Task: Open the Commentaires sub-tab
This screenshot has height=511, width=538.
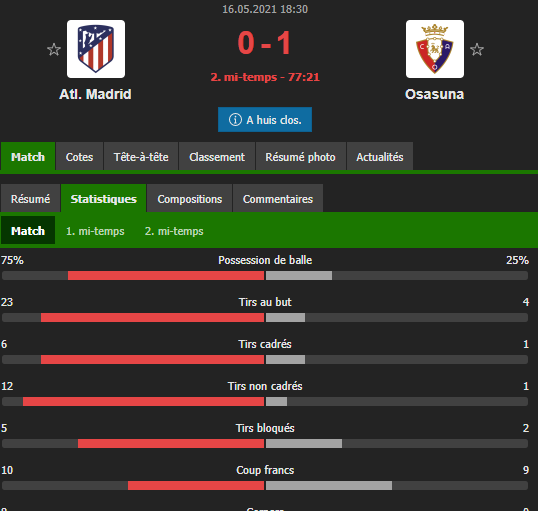Action: coord(278,199)
